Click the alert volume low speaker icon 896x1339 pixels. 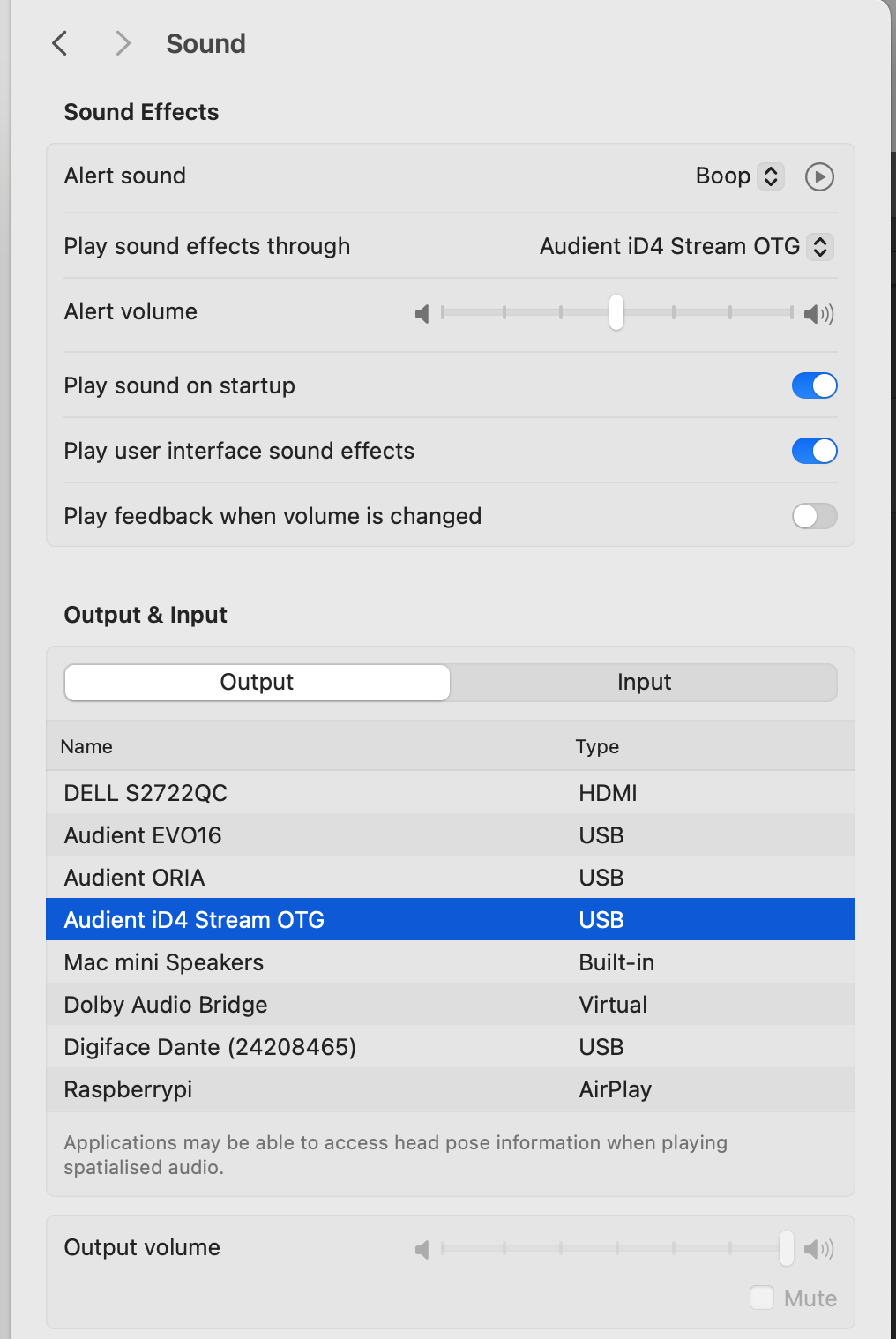click(422, 313)
